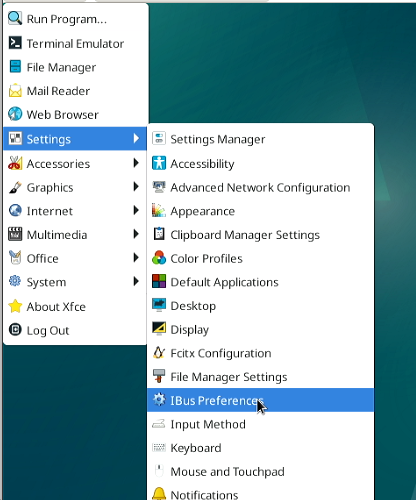Open Mail Reader menu entry

[75, 91]
